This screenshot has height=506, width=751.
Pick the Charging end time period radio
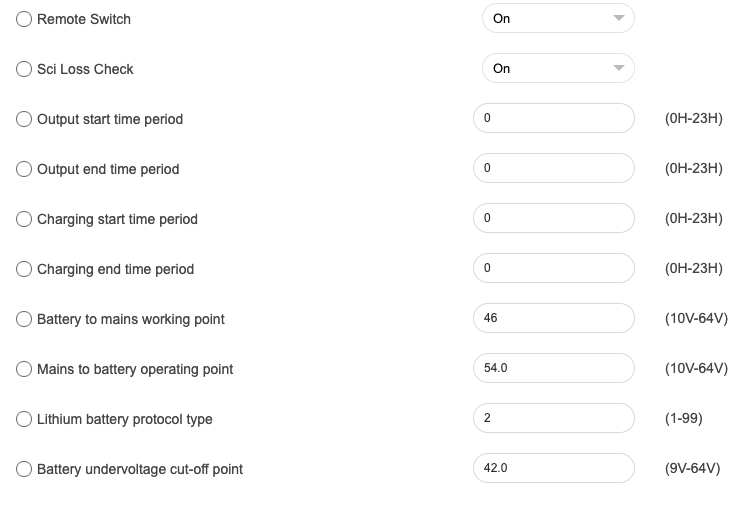[24, 269]
